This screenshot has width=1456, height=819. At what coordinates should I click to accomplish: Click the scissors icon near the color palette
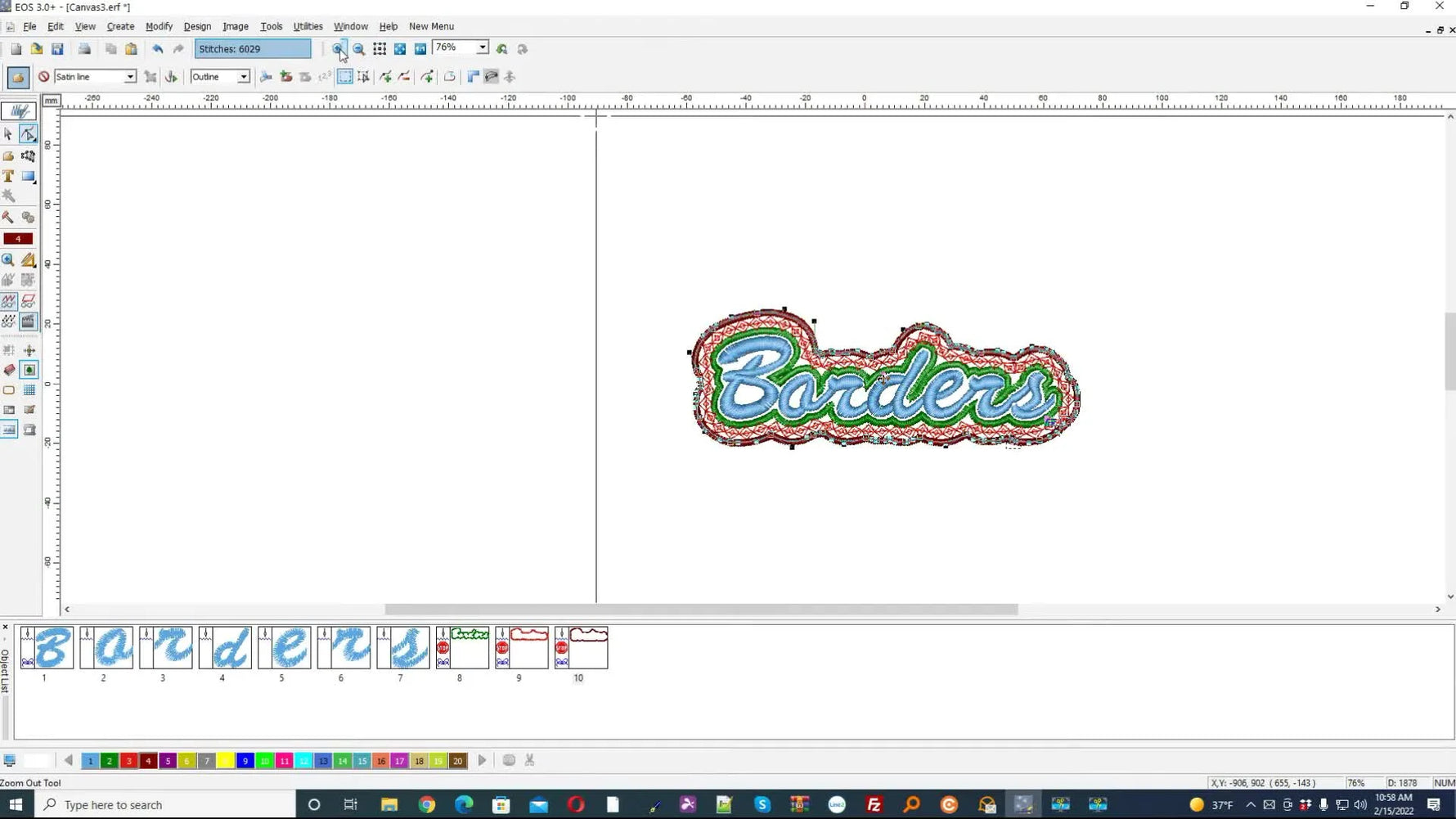(529, 760)
